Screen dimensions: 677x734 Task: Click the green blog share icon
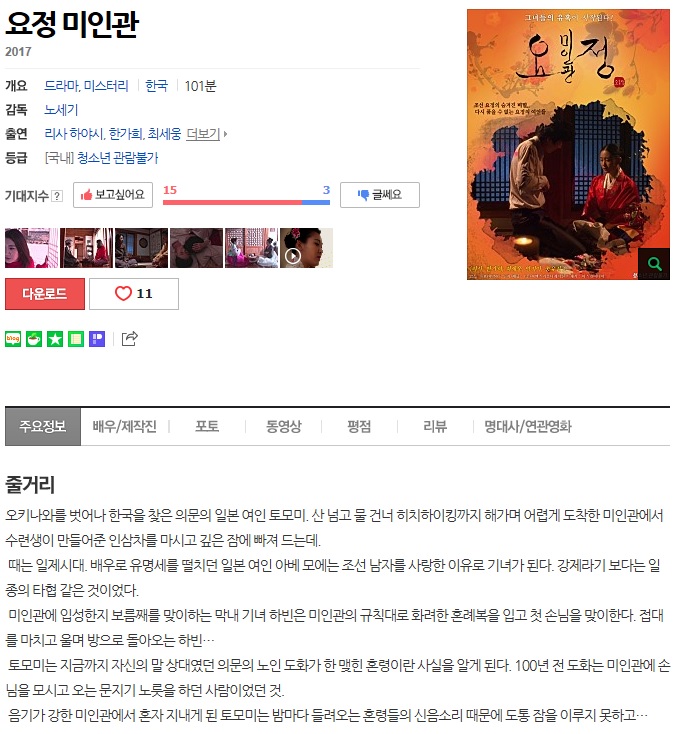(13, 338)
